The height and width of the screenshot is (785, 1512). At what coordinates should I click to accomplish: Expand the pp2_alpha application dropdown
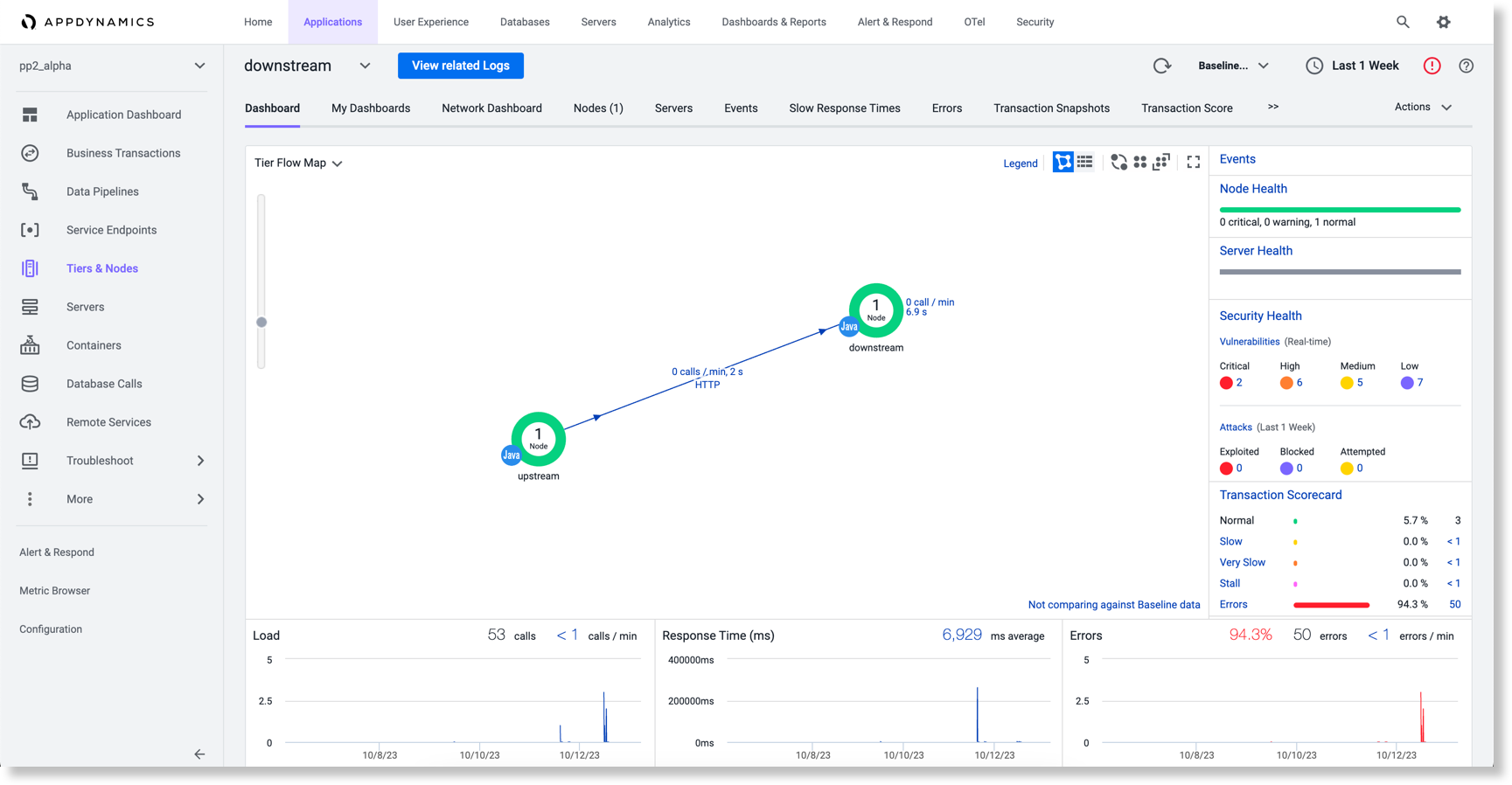tap(199, 66)
